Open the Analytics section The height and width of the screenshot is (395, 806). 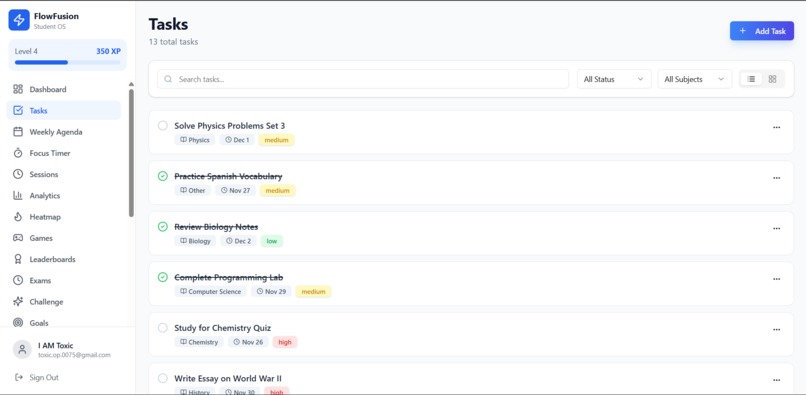[64, 195]
